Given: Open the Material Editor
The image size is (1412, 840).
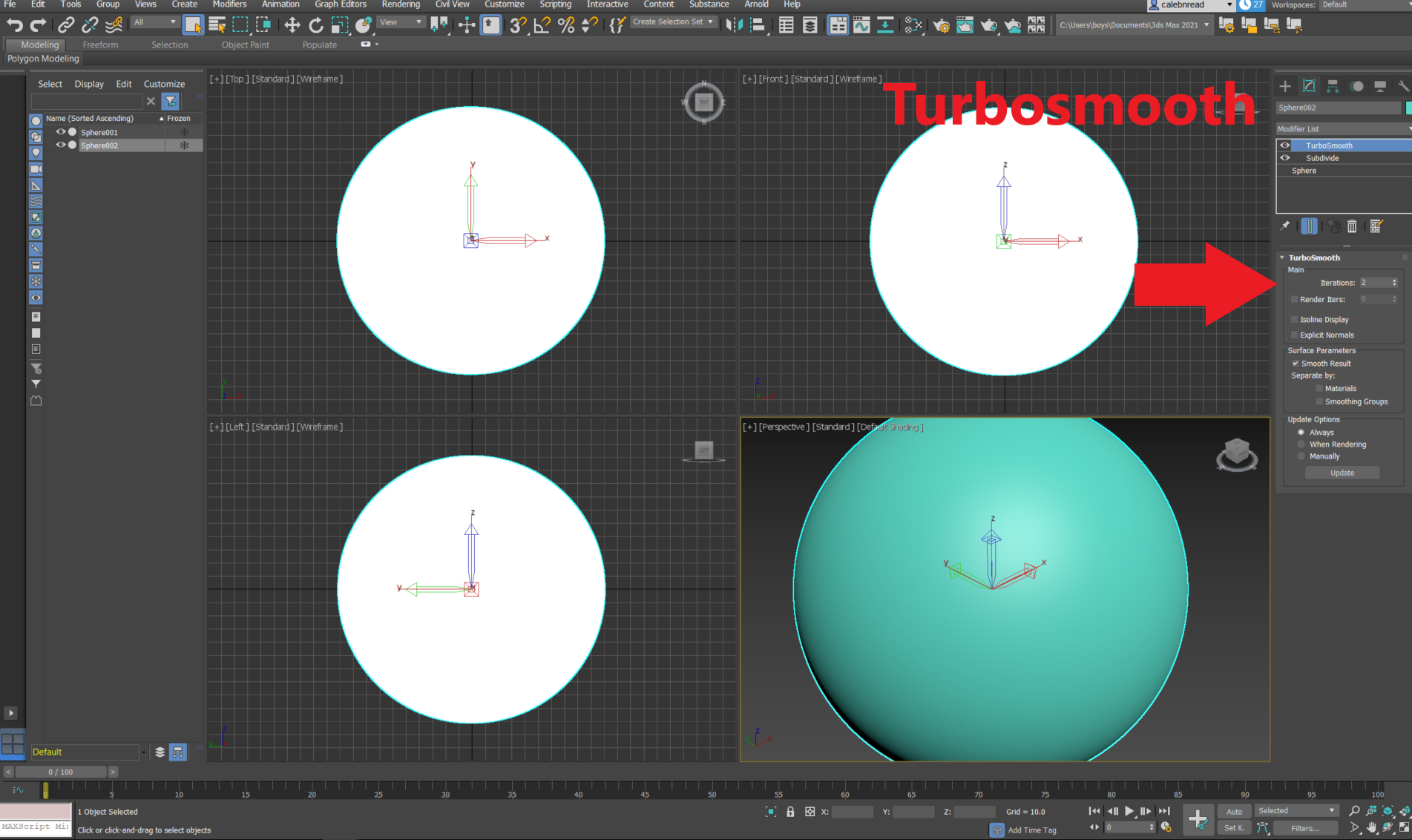Looking at the screenshot, I should tap(913, 24).
